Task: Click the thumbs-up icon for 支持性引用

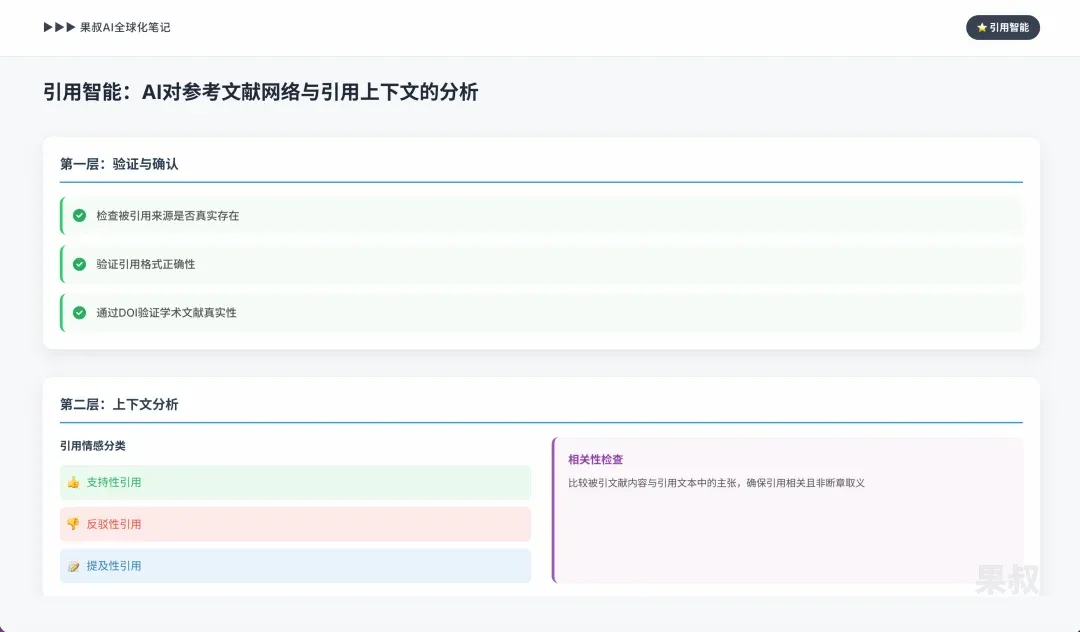Action: (73, 482)
